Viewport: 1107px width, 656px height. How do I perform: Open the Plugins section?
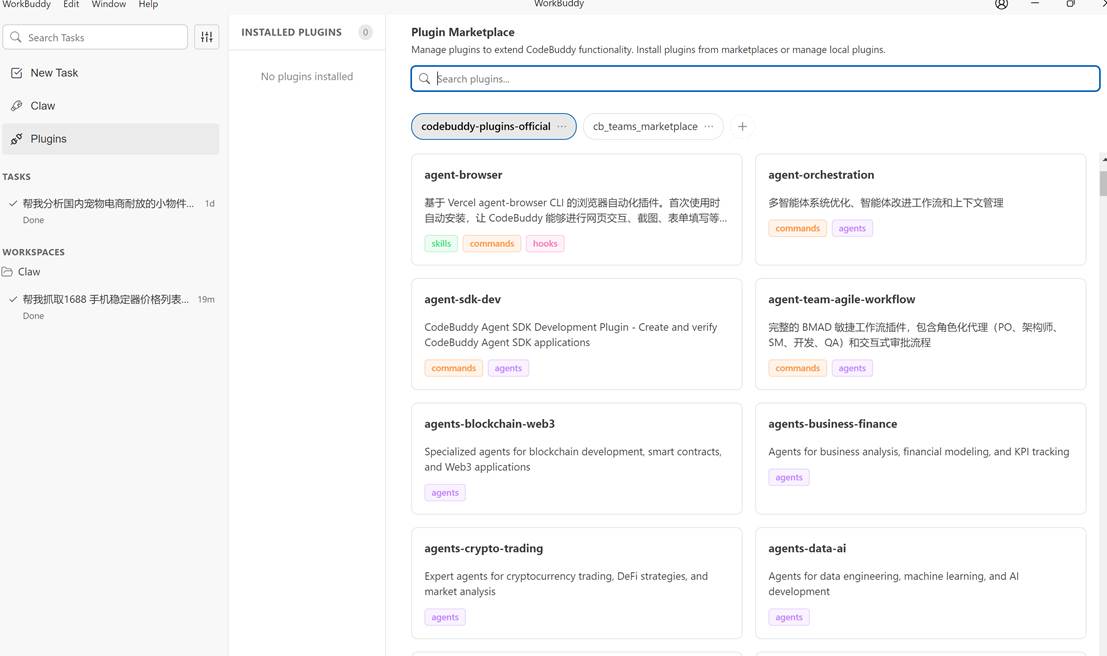pyautogui.click(x=111, y=139)
